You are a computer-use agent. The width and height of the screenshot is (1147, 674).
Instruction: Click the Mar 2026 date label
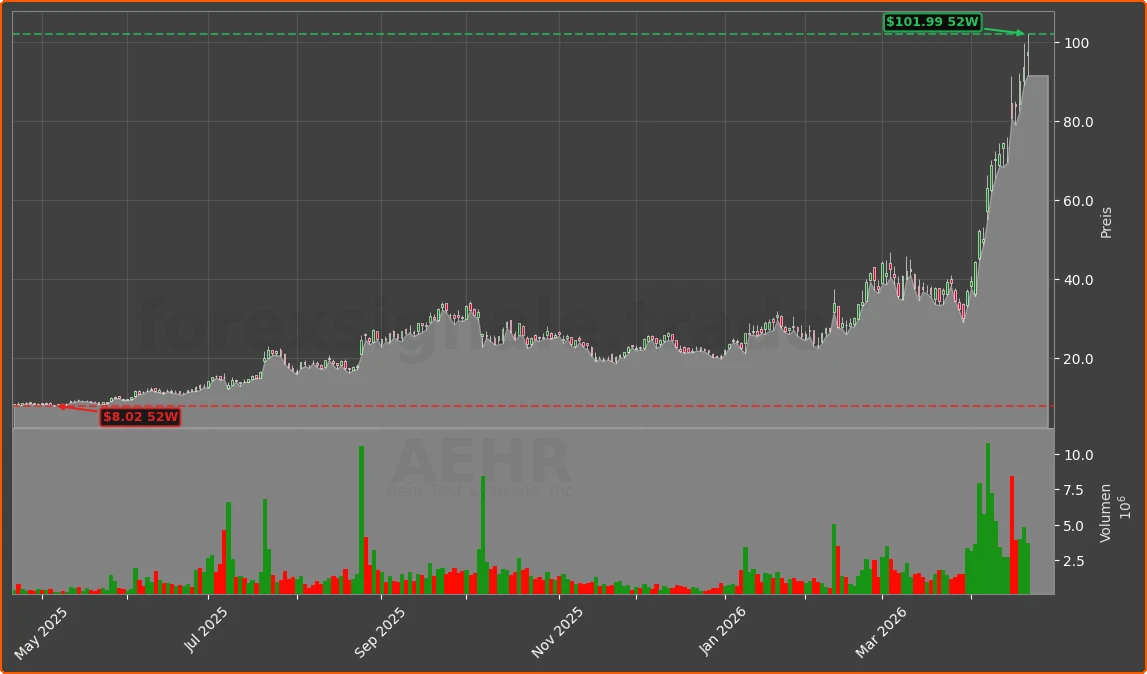(x=882, y=634)
